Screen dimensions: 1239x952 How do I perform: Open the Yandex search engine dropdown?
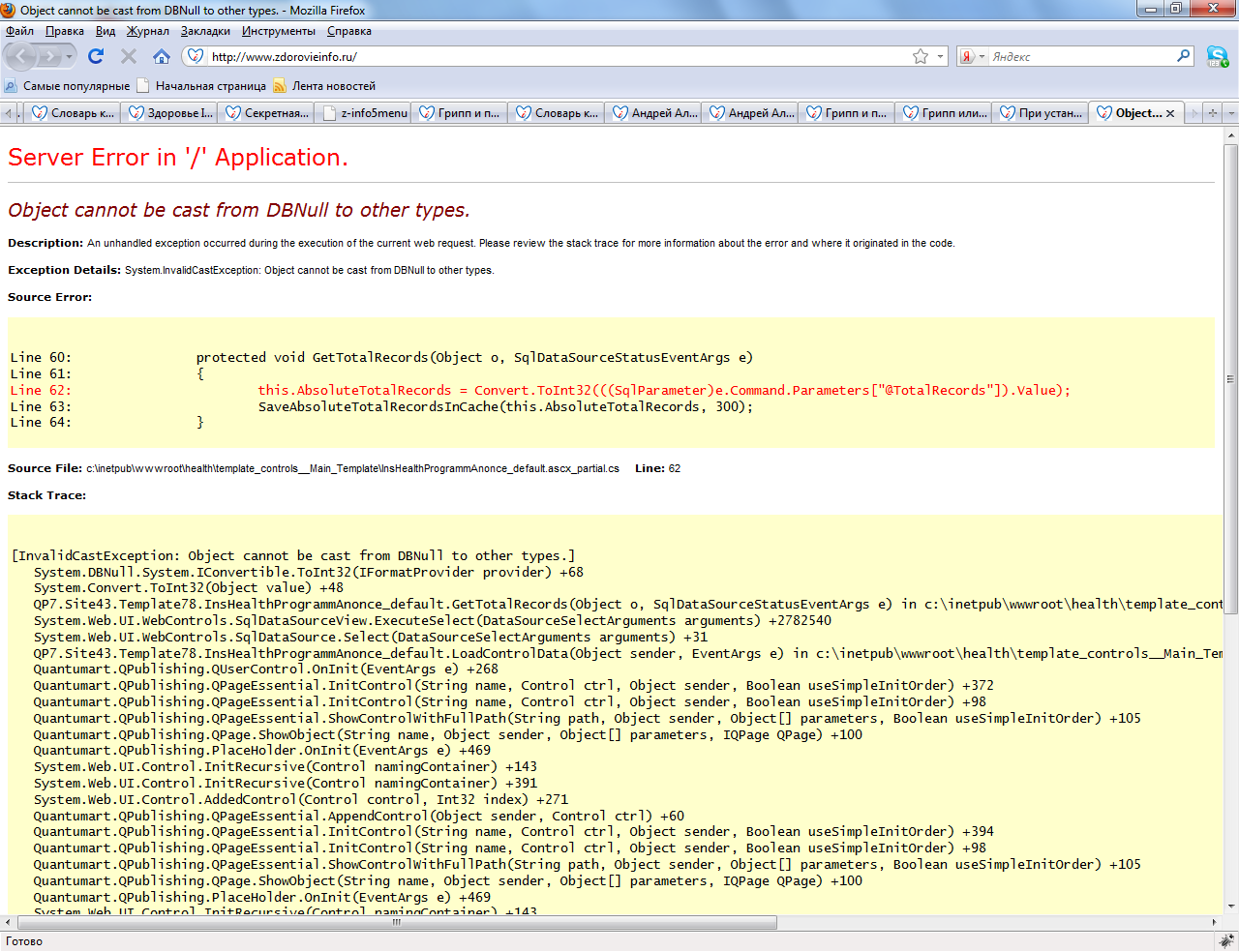click(971, 56)
